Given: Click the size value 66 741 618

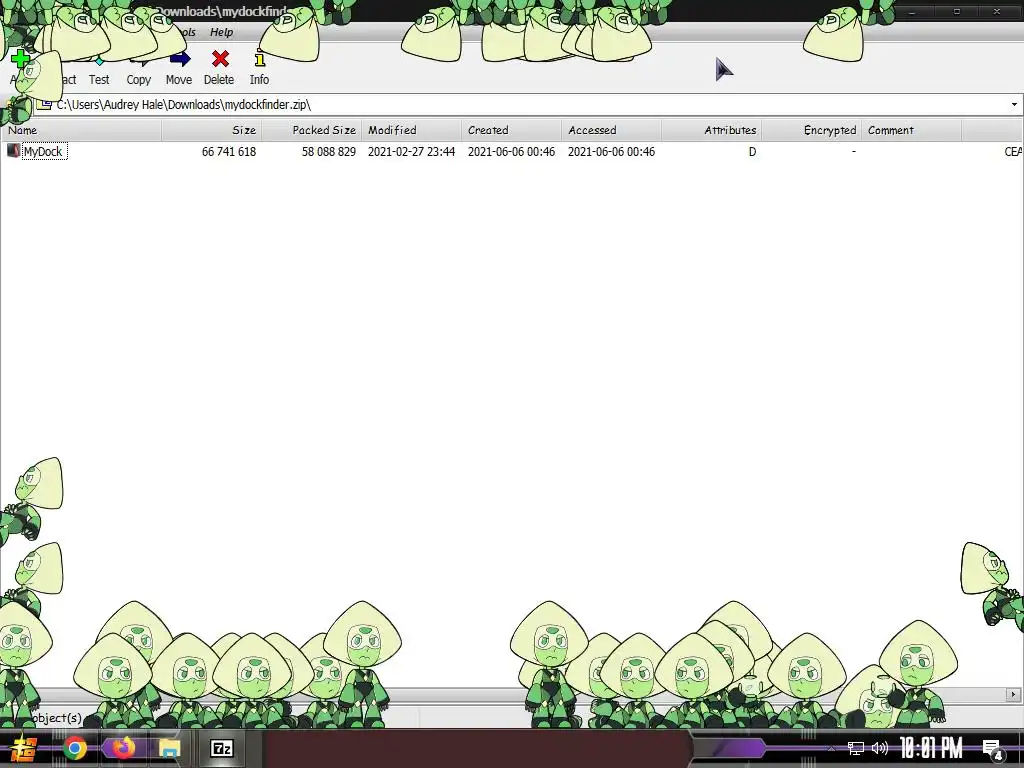Looking at the screenshot, I should pos(229,152).
